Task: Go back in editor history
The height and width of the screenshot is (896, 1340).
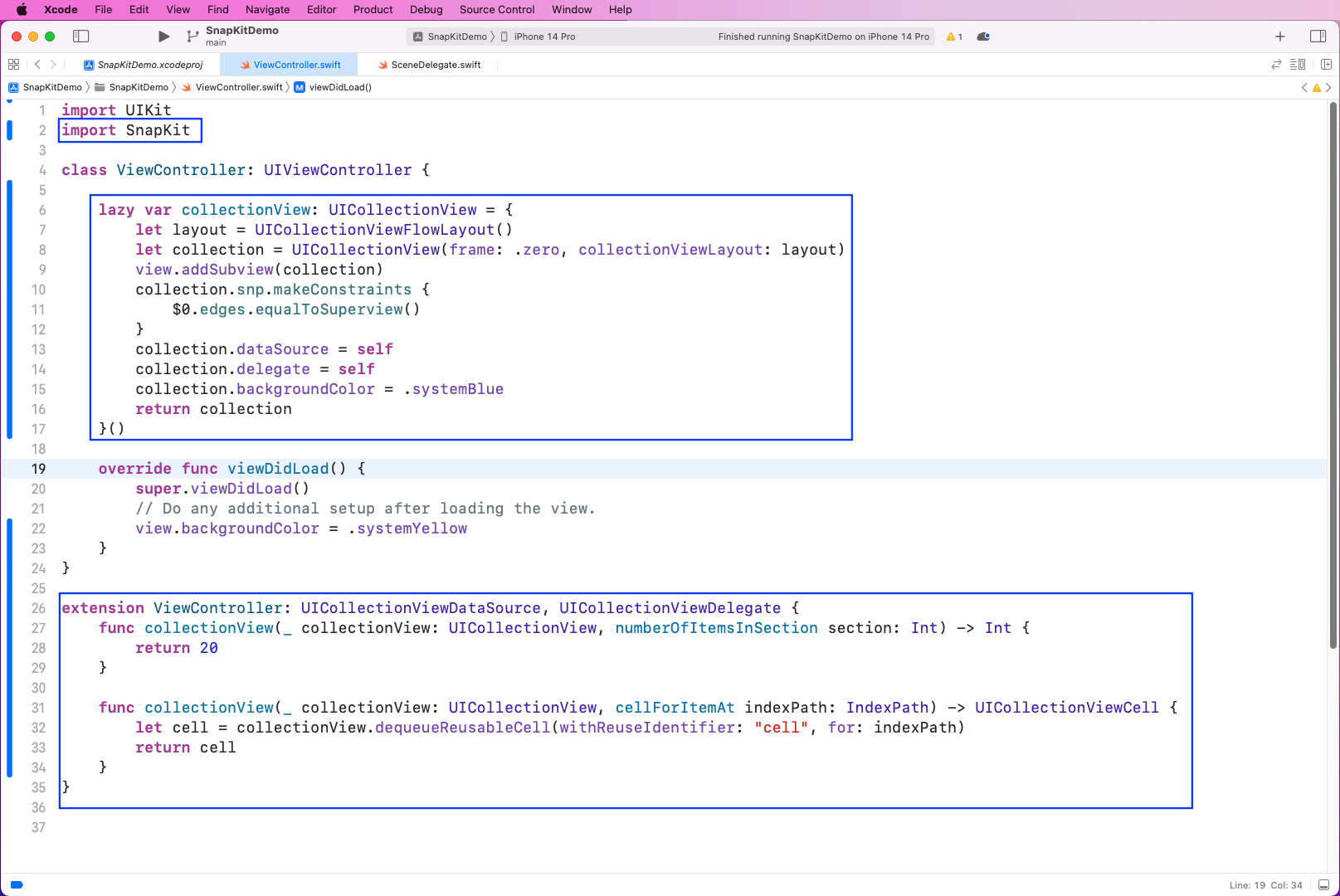Action: tap(37, 65)
